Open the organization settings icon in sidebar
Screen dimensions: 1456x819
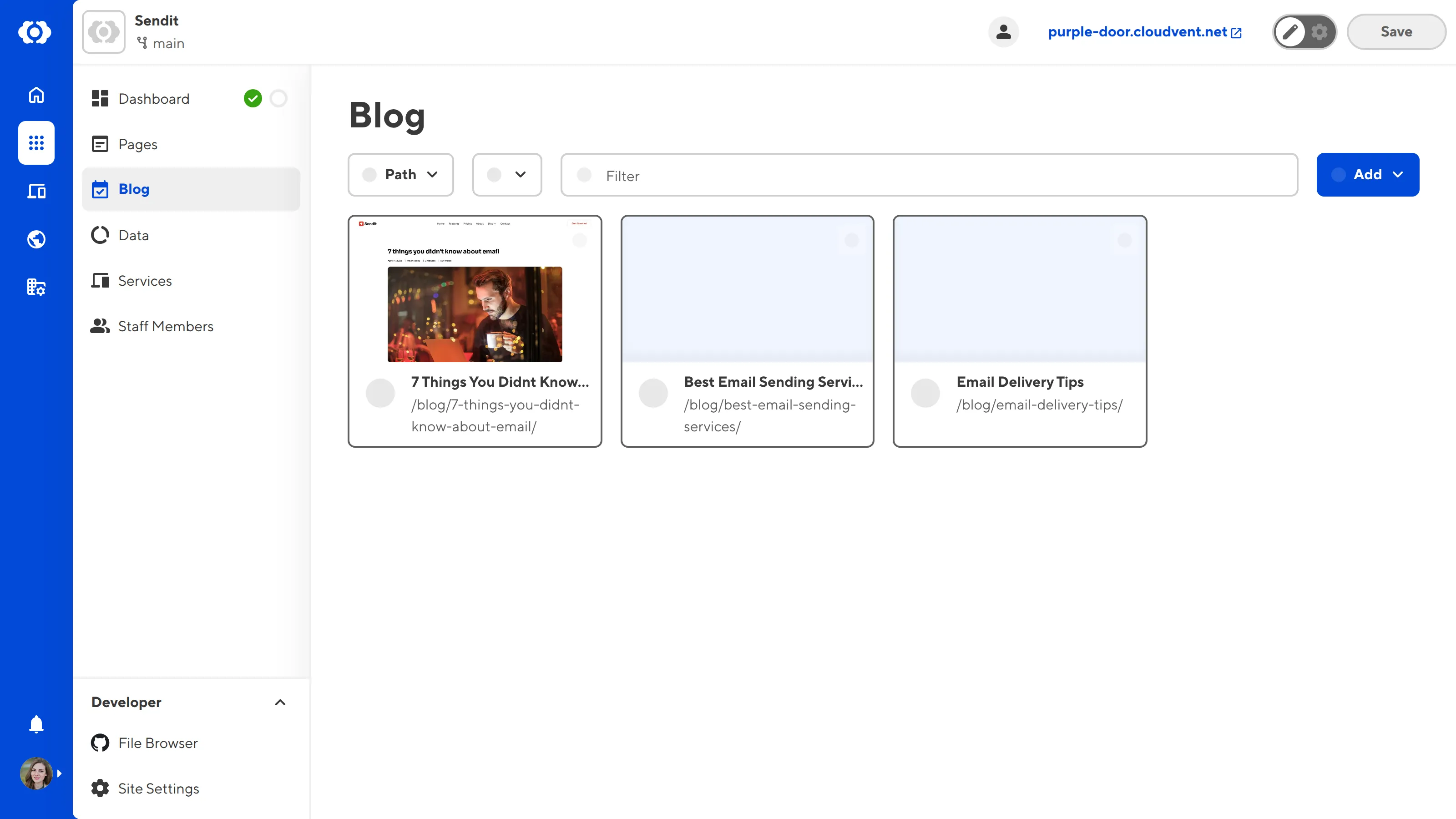35,287
